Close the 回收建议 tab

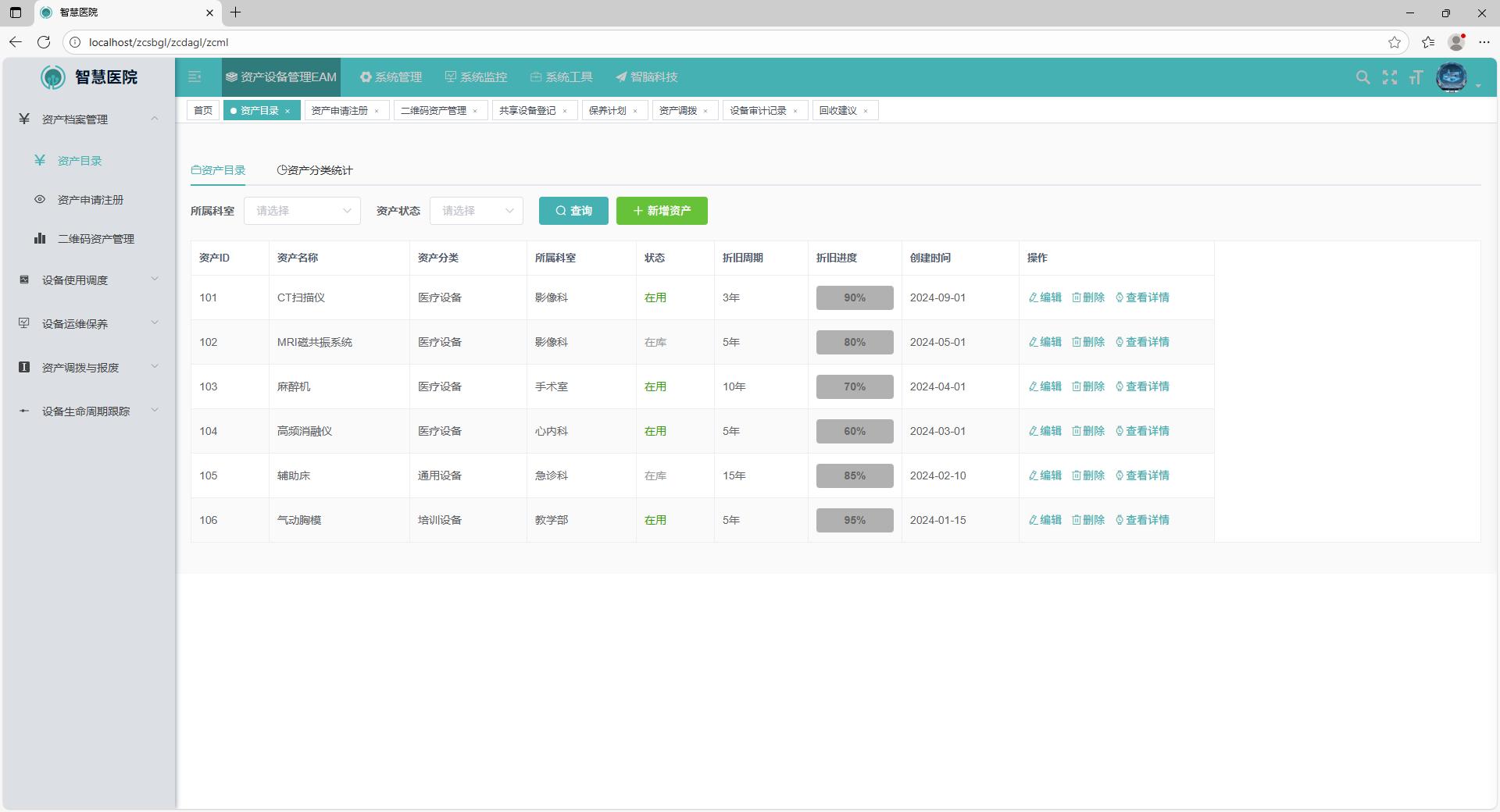coord(866,111)
